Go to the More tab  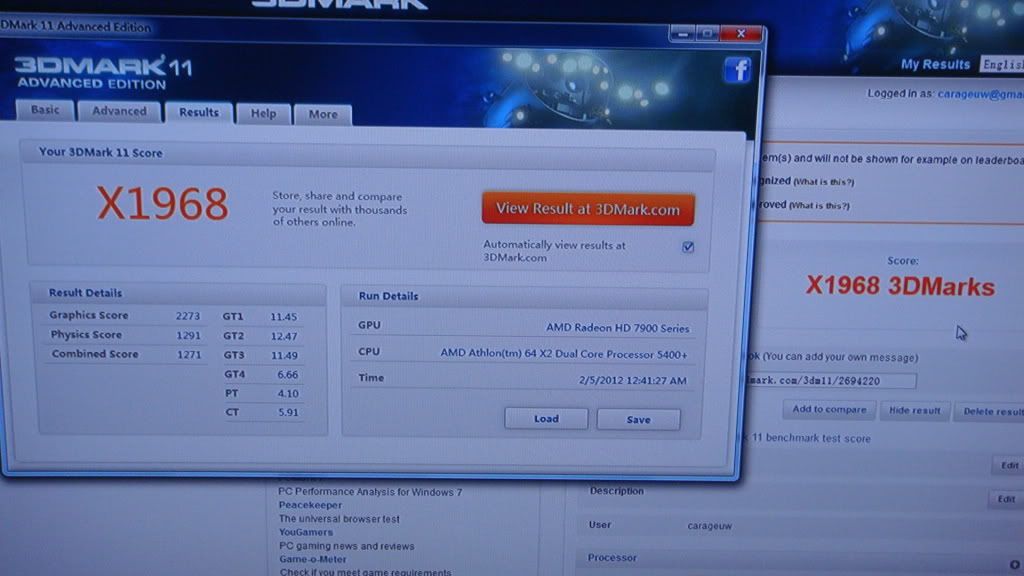322,114
